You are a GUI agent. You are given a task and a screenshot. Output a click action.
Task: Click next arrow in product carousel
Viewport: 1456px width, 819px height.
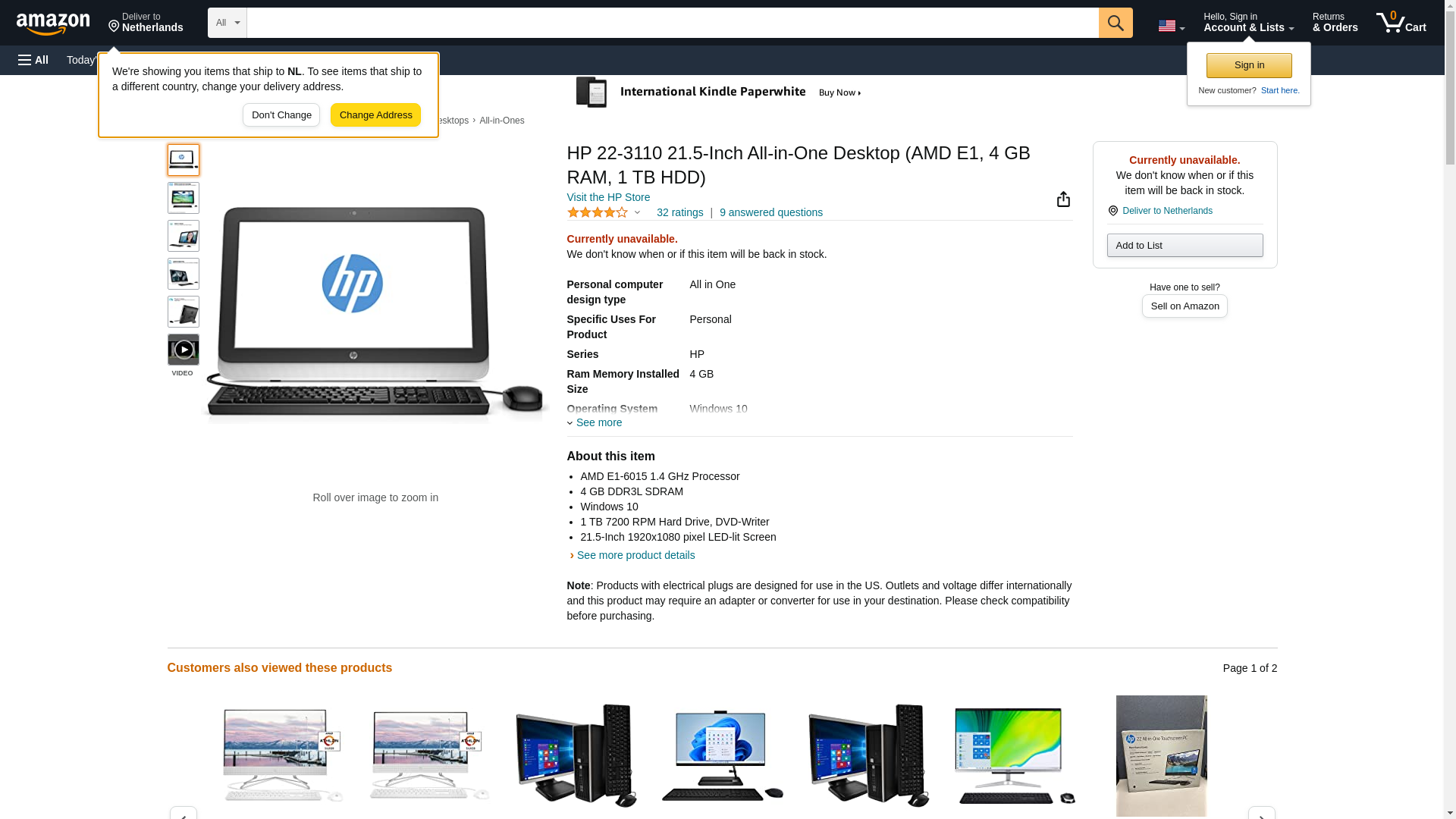pos(1261,813)
